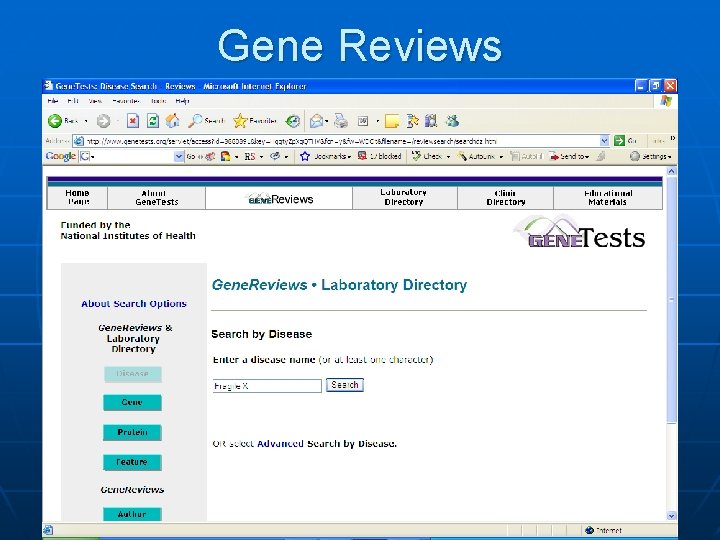The image size is (720, 540).
Task: Click the page scrollbar down arrow
Action: pos(671,516)
